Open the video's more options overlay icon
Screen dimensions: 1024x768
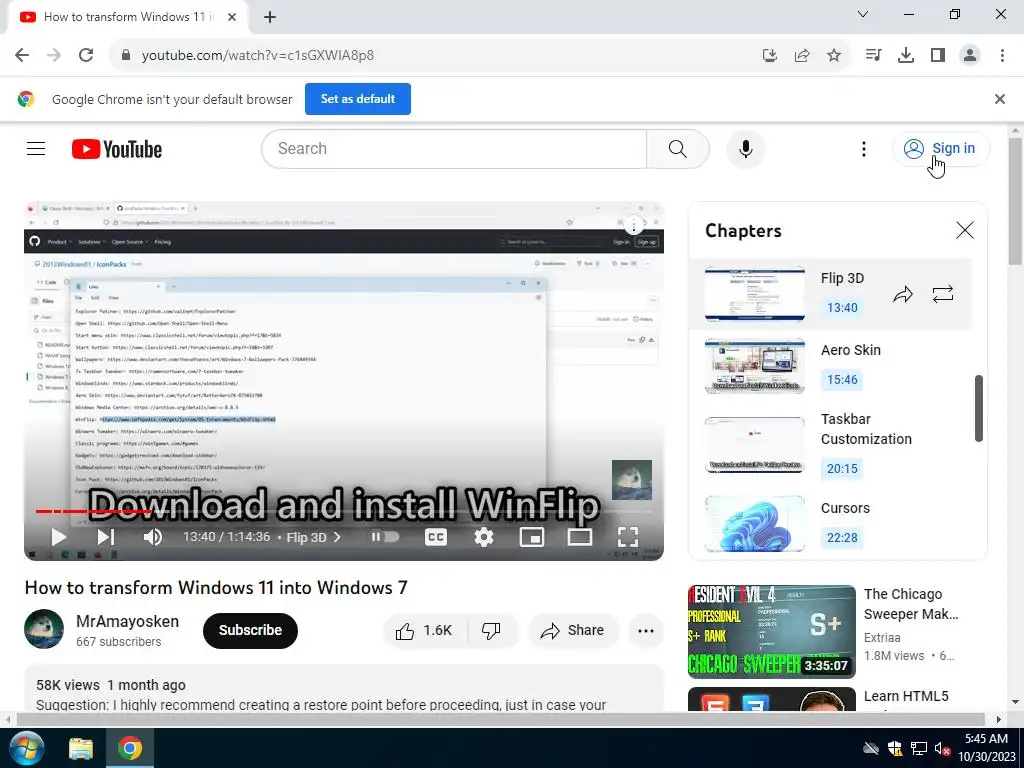(633, 225)
